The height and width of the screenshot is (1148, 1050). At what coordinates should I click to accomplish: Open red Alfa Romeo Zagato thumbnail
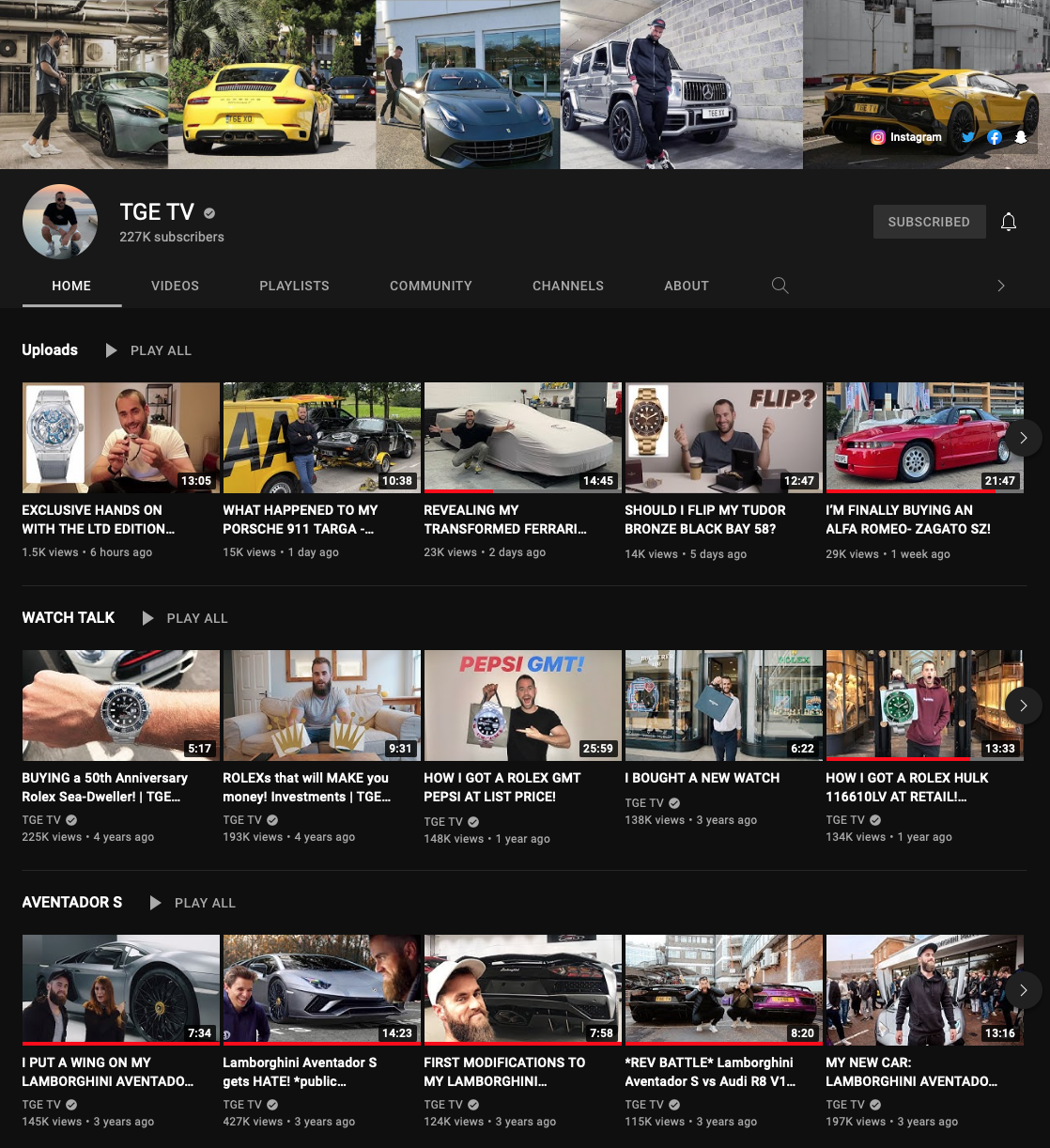[925, 438]
